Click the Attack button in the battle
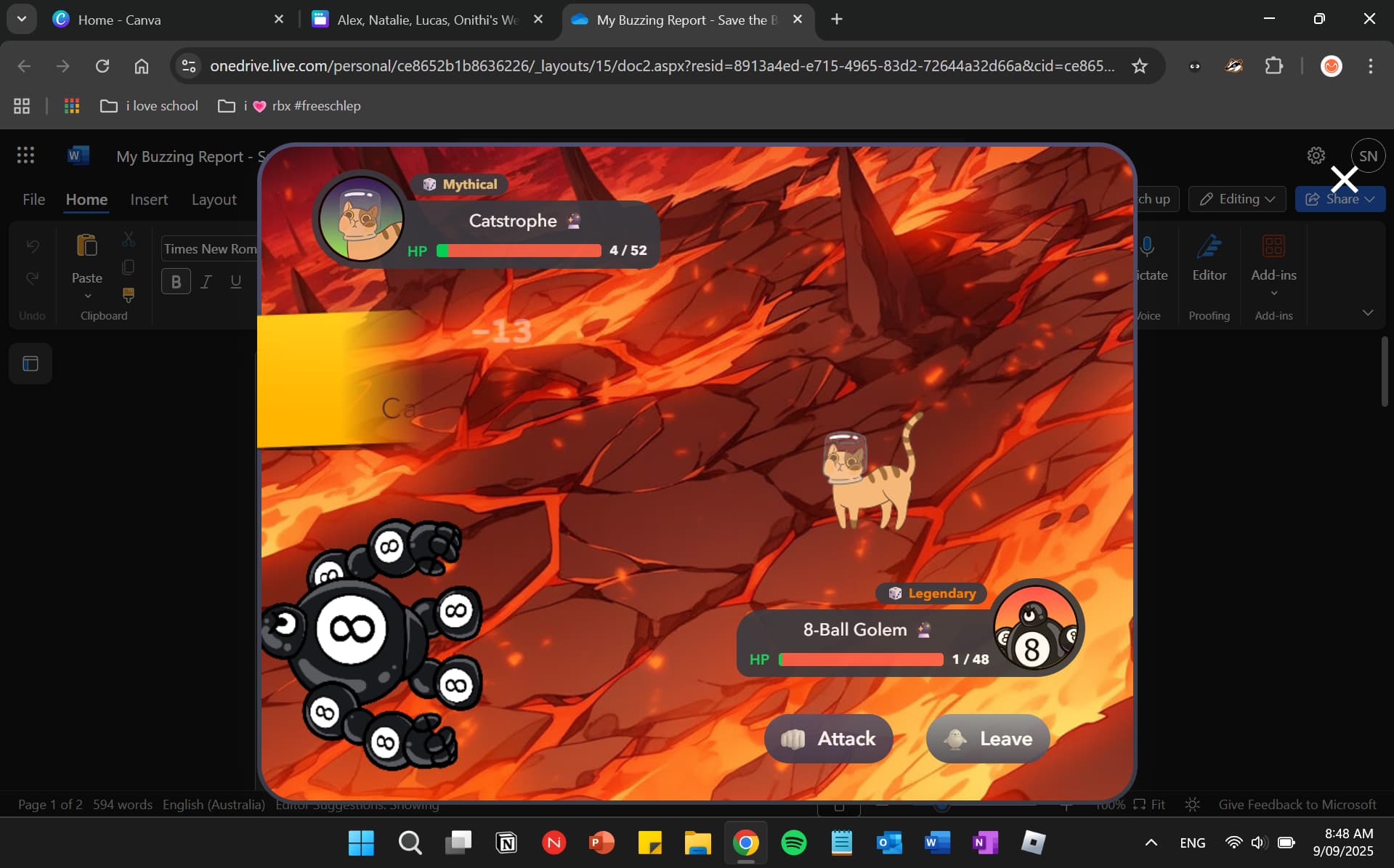Viewport: 1394px width, 868px height. tap(829, 739)
